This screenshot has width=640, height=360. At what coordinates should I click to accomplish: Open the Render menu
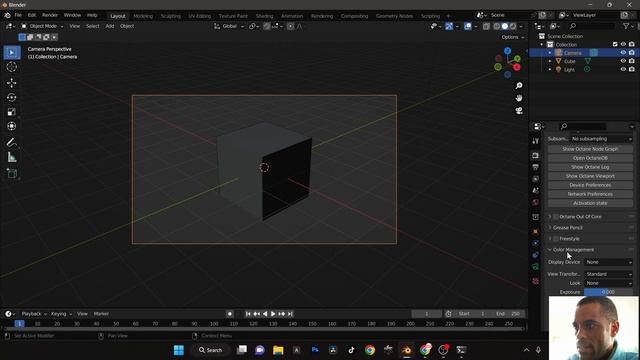pyautogui.click(x=50, y=15)
